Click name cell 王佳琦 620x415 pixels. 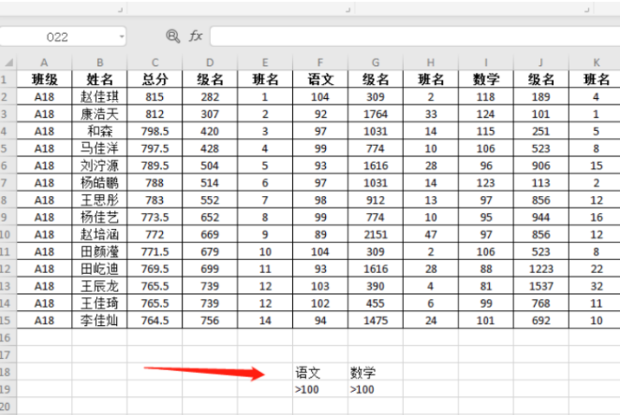click(x=100, y=303)
